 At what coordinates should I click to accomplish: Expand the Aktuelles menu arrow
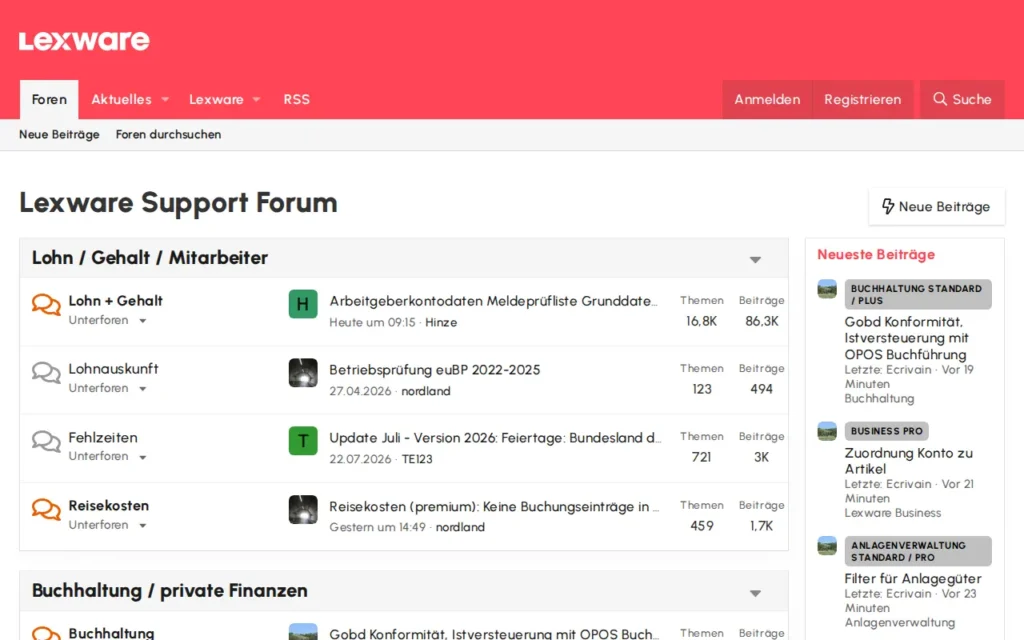(x=165, y=99)
